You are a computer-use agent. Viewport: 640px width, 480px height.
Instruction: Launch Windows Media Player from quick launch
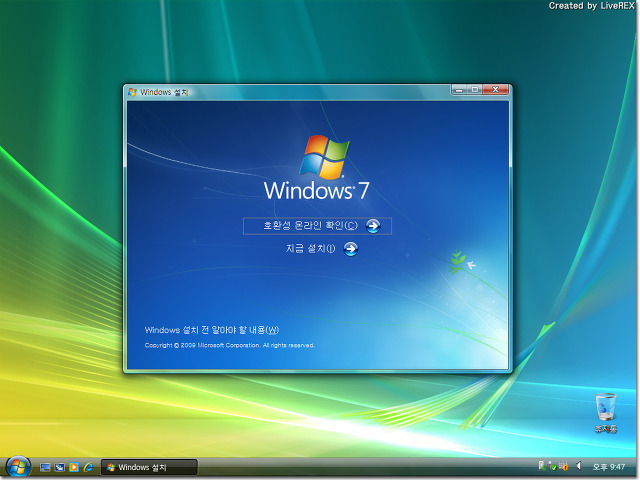tap(74, 467)
